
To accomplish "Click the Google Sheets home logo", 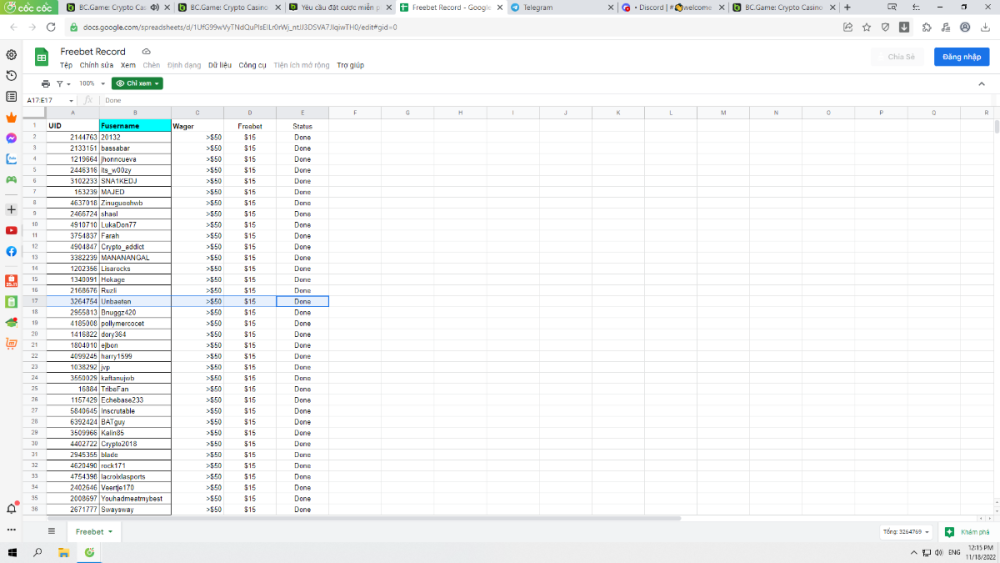I will pyautogui.click(x=42, y=57).
